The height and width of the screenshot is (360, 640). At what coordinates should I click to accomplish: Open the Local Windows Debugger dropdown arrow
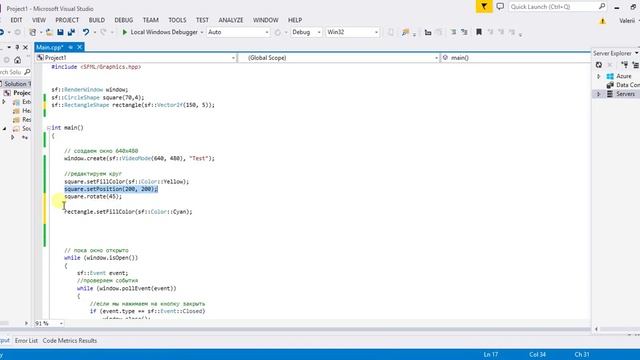coord(202,32)
